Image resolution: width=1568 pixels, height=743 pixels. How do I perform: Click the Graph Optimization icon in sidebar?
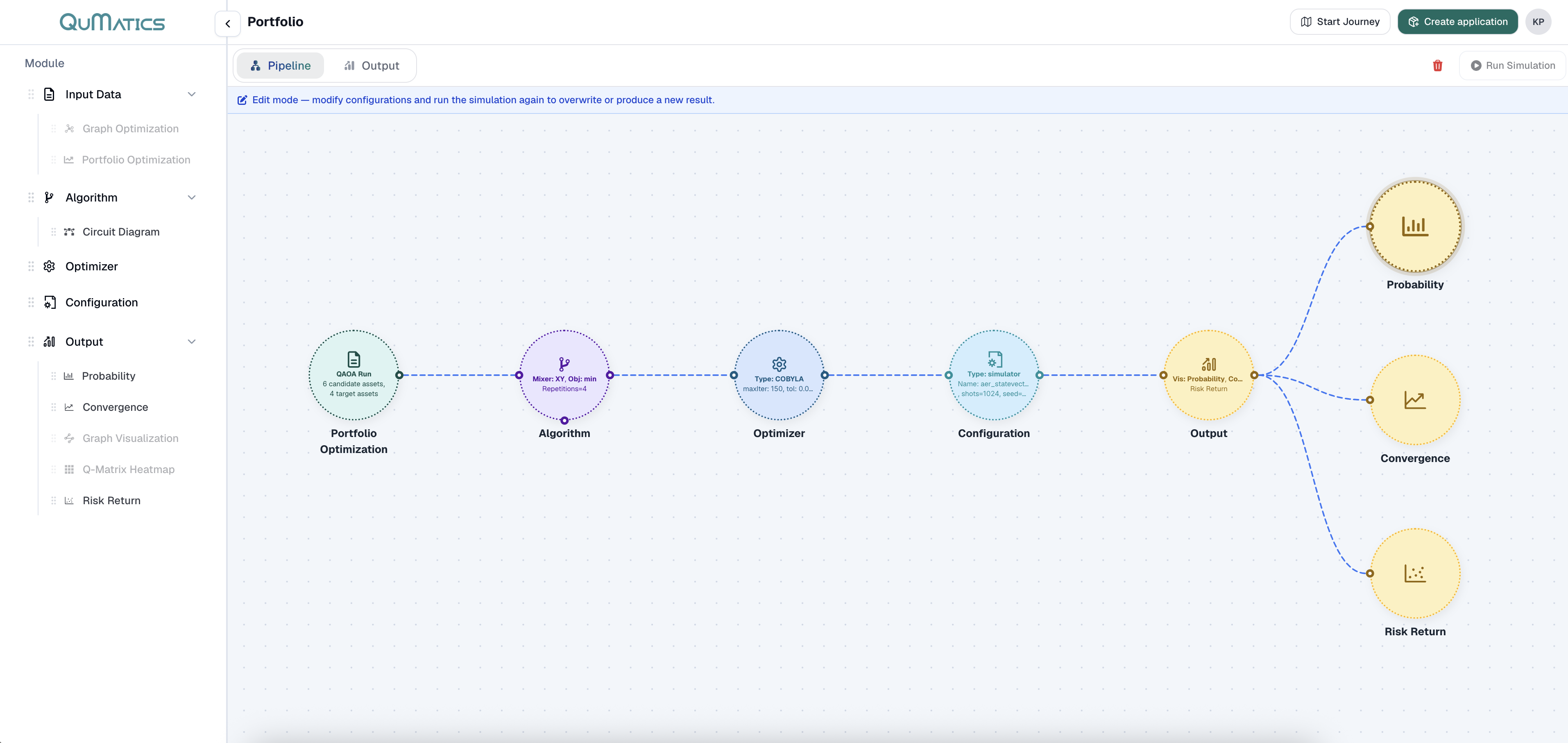click(69, 129)
